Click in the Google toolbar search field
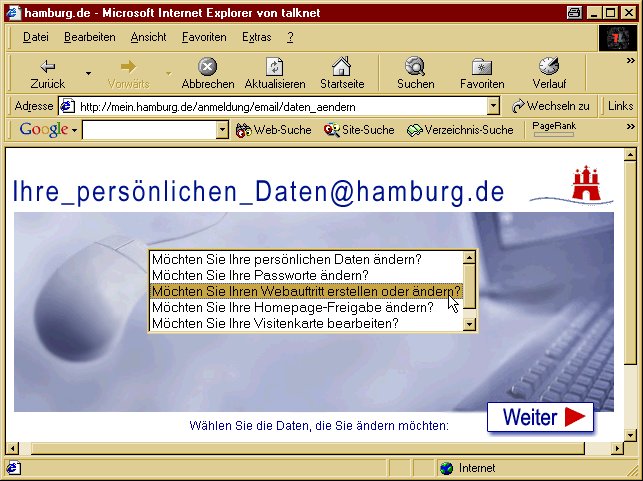The image size is (643, 481). [x=148, y=130]
